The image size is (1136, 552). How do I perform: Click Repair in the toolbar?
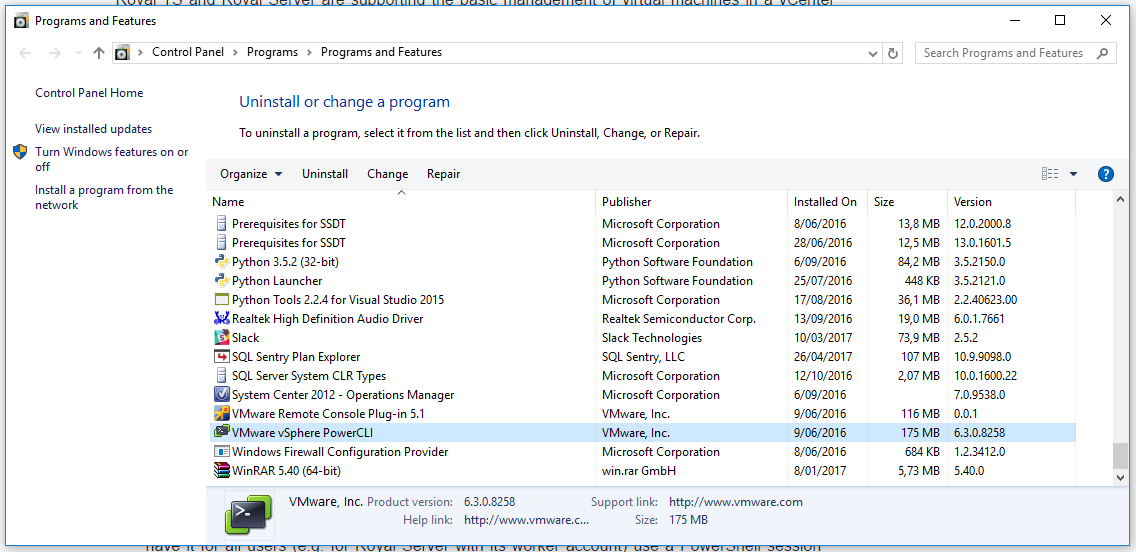pyautogui.click(x=443, y=174)
